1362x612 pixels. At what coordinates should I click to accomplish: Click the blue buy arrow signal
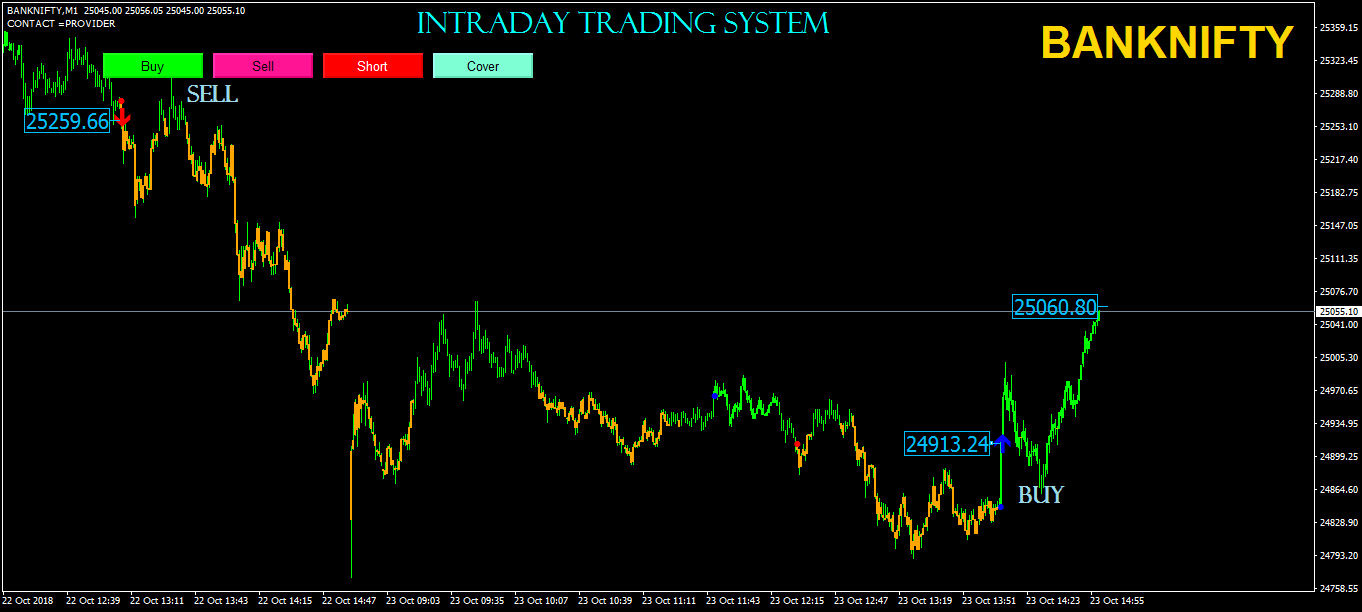click(1002, 444)
